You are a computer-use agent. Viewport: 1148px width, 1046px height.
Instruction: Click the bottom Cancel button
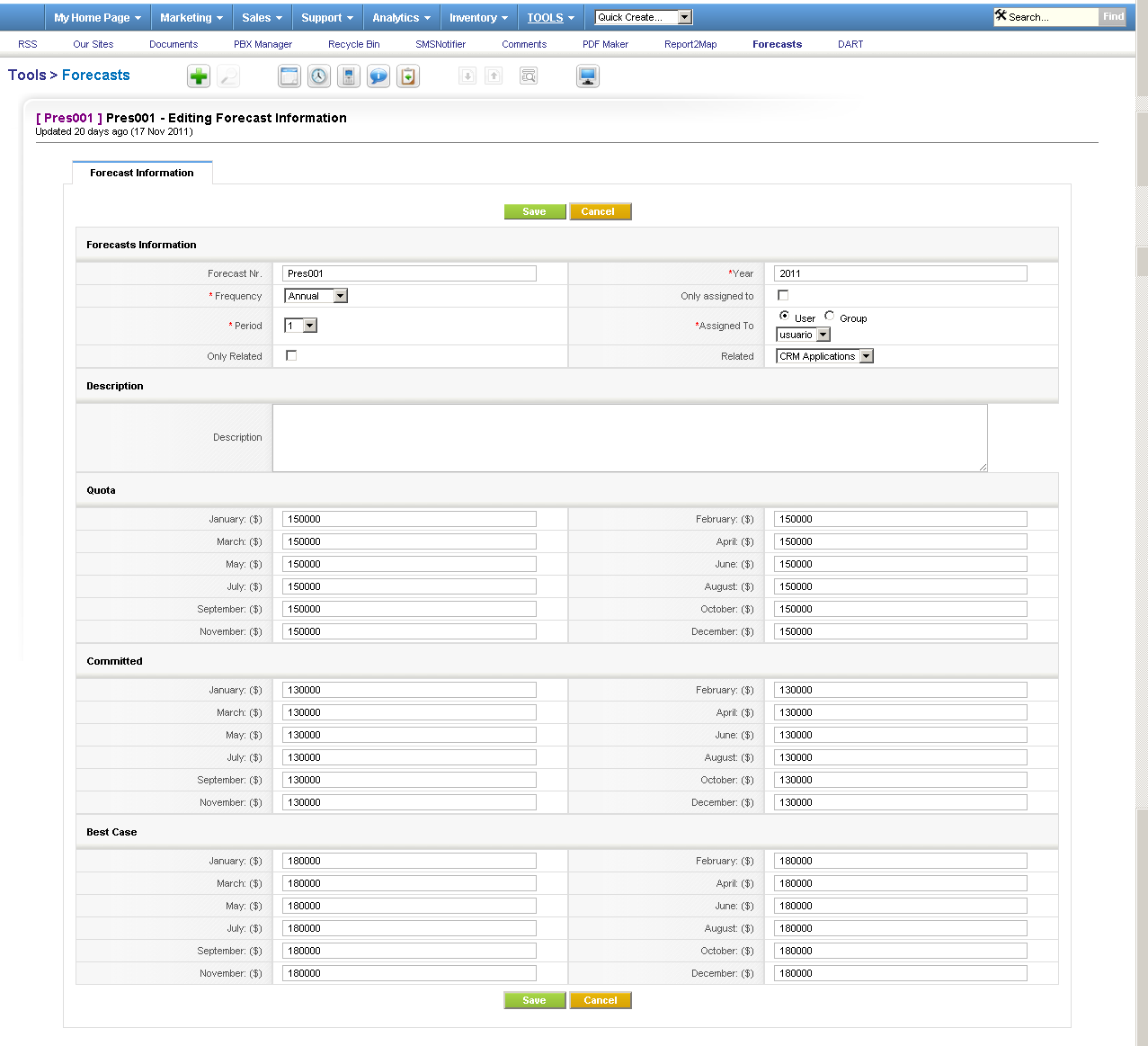click(x=601, y=1000)
